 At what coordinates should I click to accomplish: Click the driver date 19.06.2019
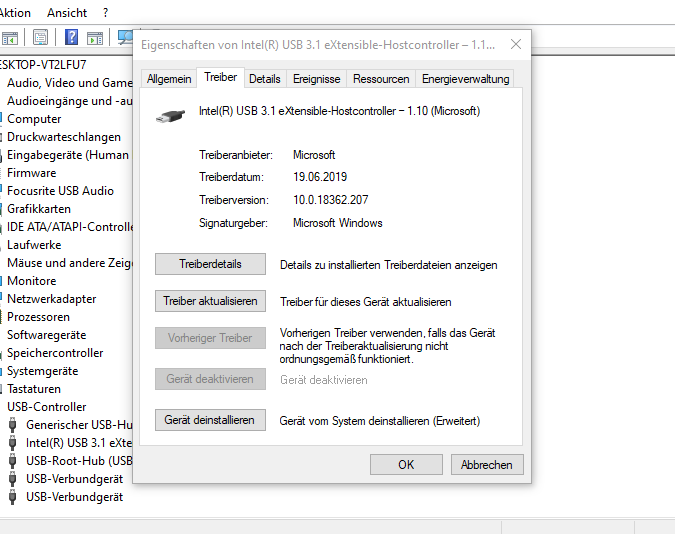(x=320, y=177)
